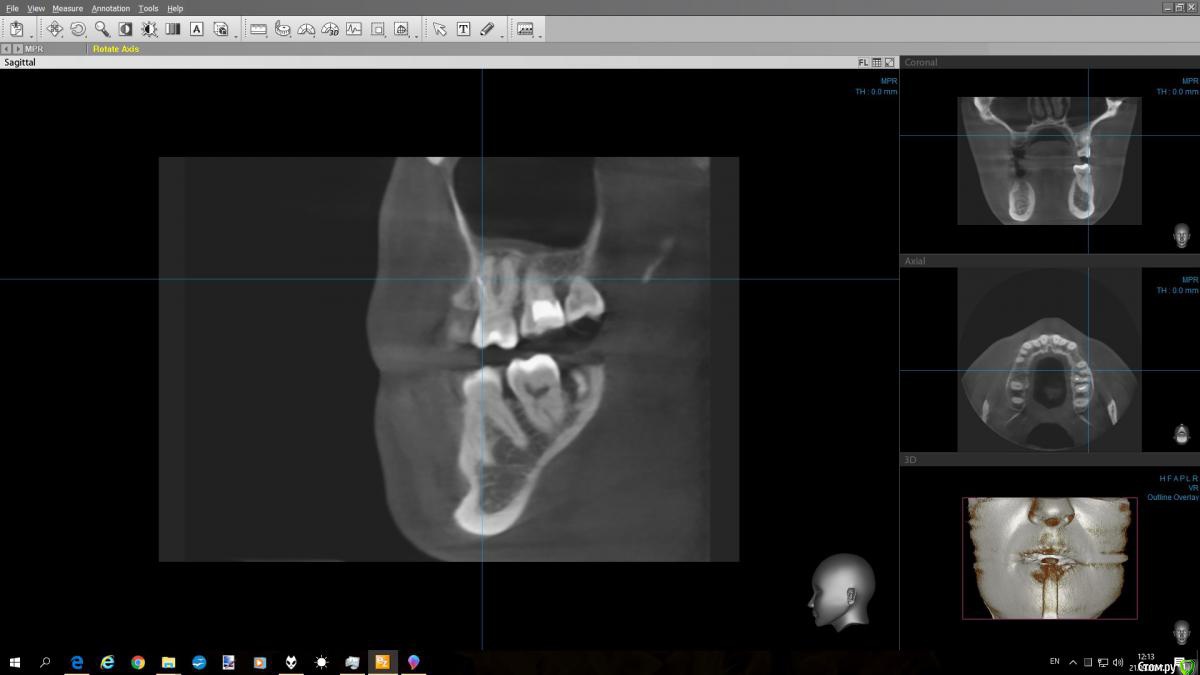The height and width of the screenshot is (675, 1200).
Task: Toggle the invert contrast icon
Action: tap(126, 29)
